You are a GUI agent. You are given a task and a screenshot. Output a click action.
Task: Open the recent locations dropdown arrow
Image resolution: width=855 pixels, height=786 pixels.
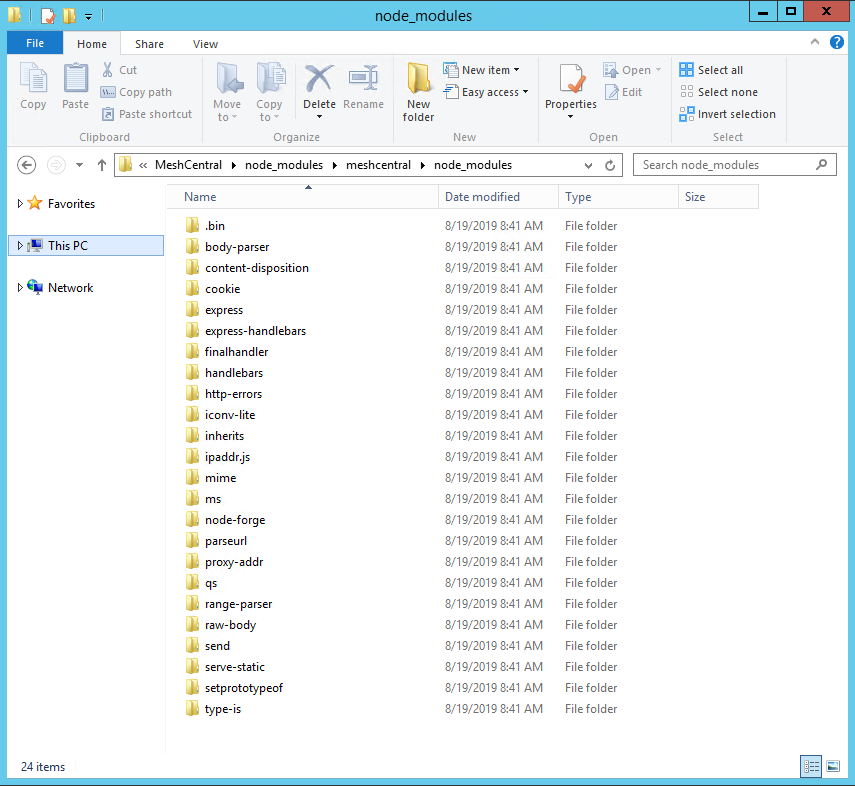pos(80,165)
